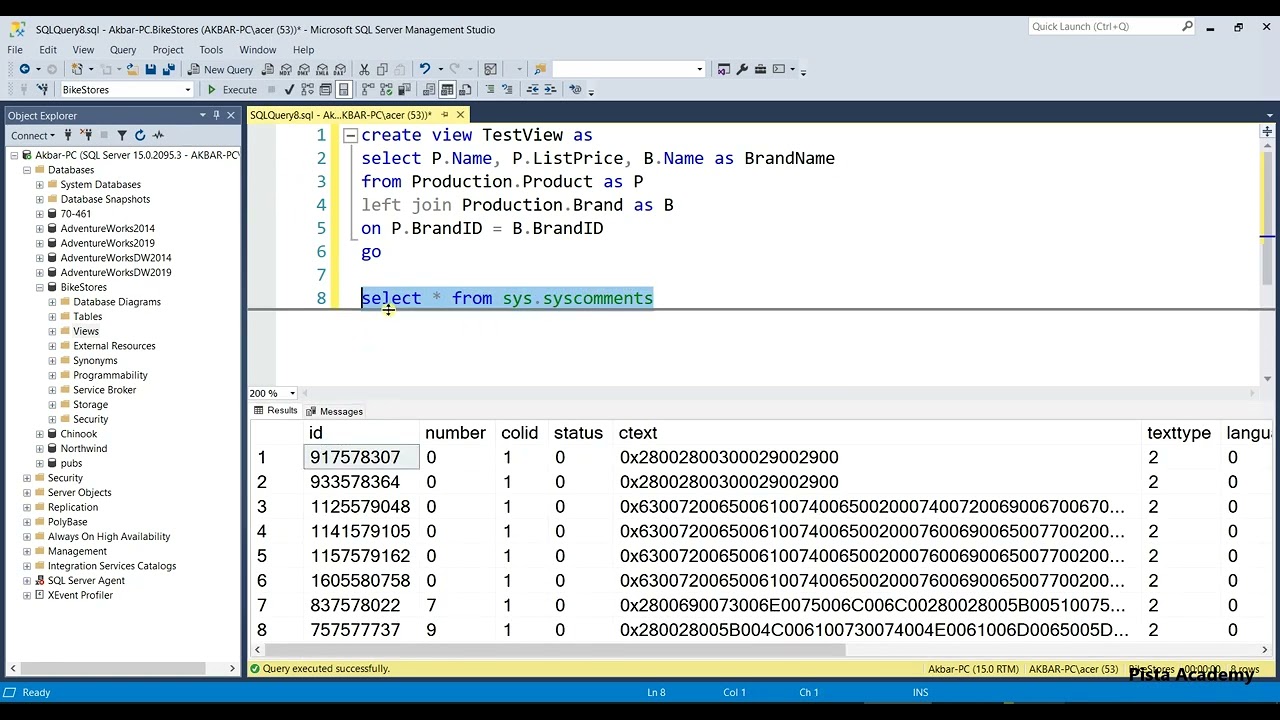This screenshot has height=720, width=1280.
Task: Click Object Explorer disconnect icon
Action: (86, 135)
